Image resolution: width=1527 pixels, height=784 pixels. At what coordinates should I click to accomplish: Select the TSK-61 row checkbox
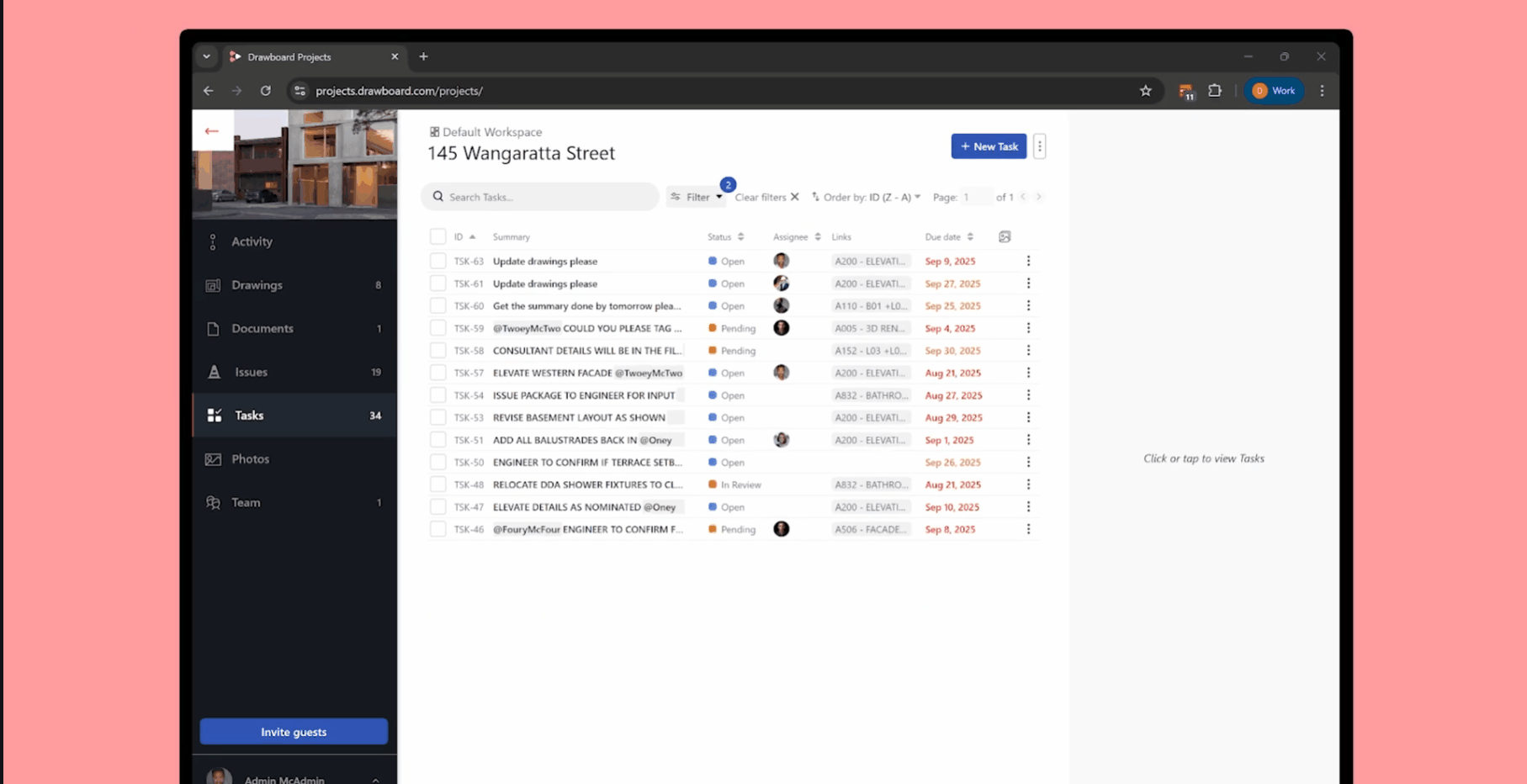[437, 283]
